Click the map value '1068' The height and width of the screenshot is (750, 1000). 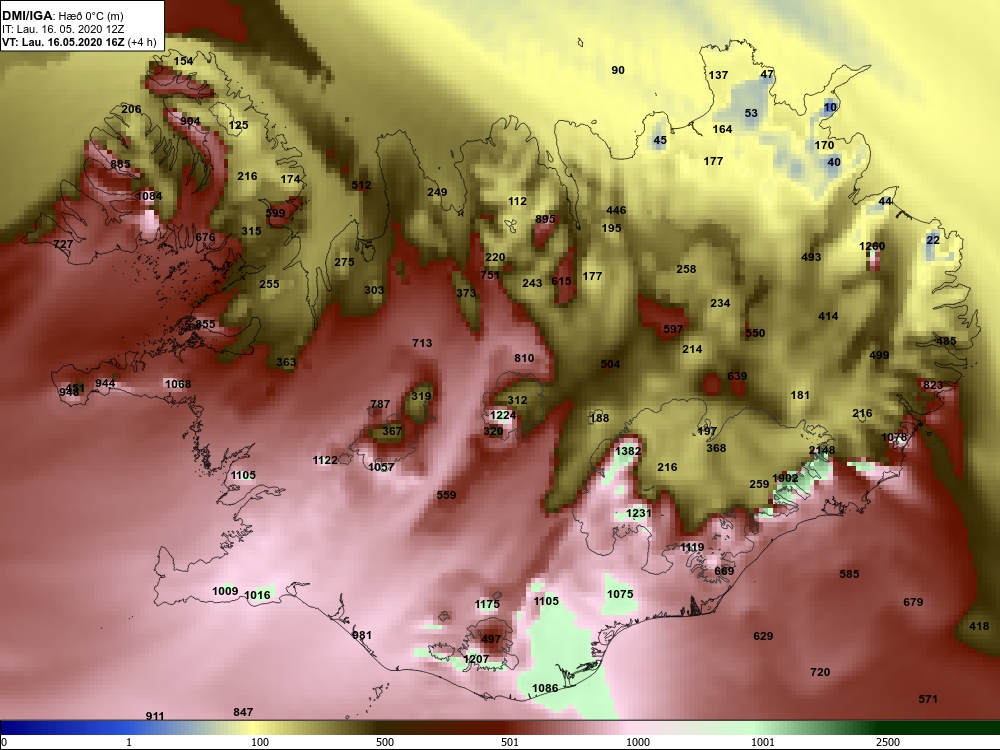point(178,384)
